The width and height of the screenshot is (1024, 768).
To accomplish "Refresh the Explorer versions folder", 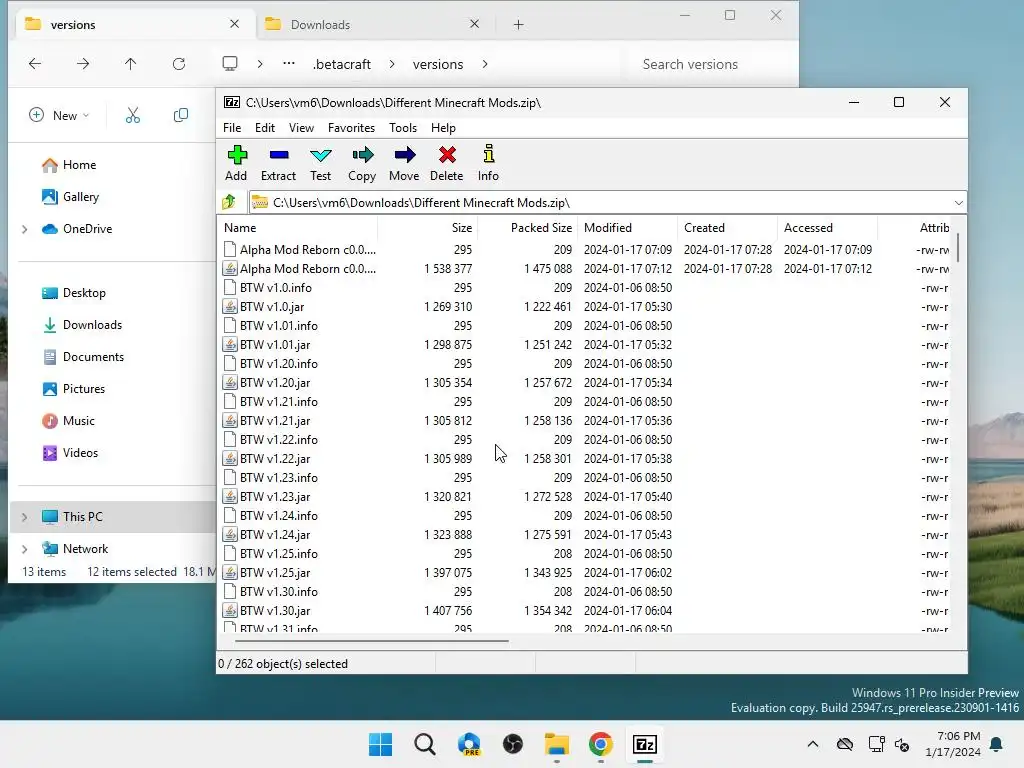I will (179, 63).
